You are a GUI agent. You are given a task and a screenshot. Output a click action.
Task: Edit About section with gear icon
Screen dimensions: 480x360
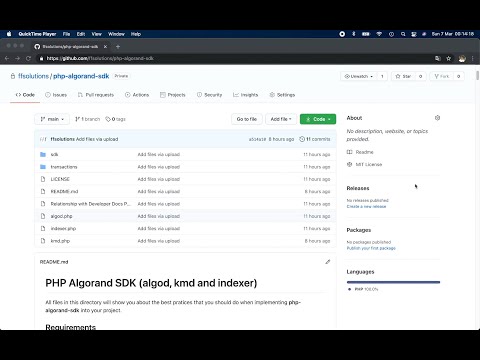pyautogui.click(x=437, y=118)
